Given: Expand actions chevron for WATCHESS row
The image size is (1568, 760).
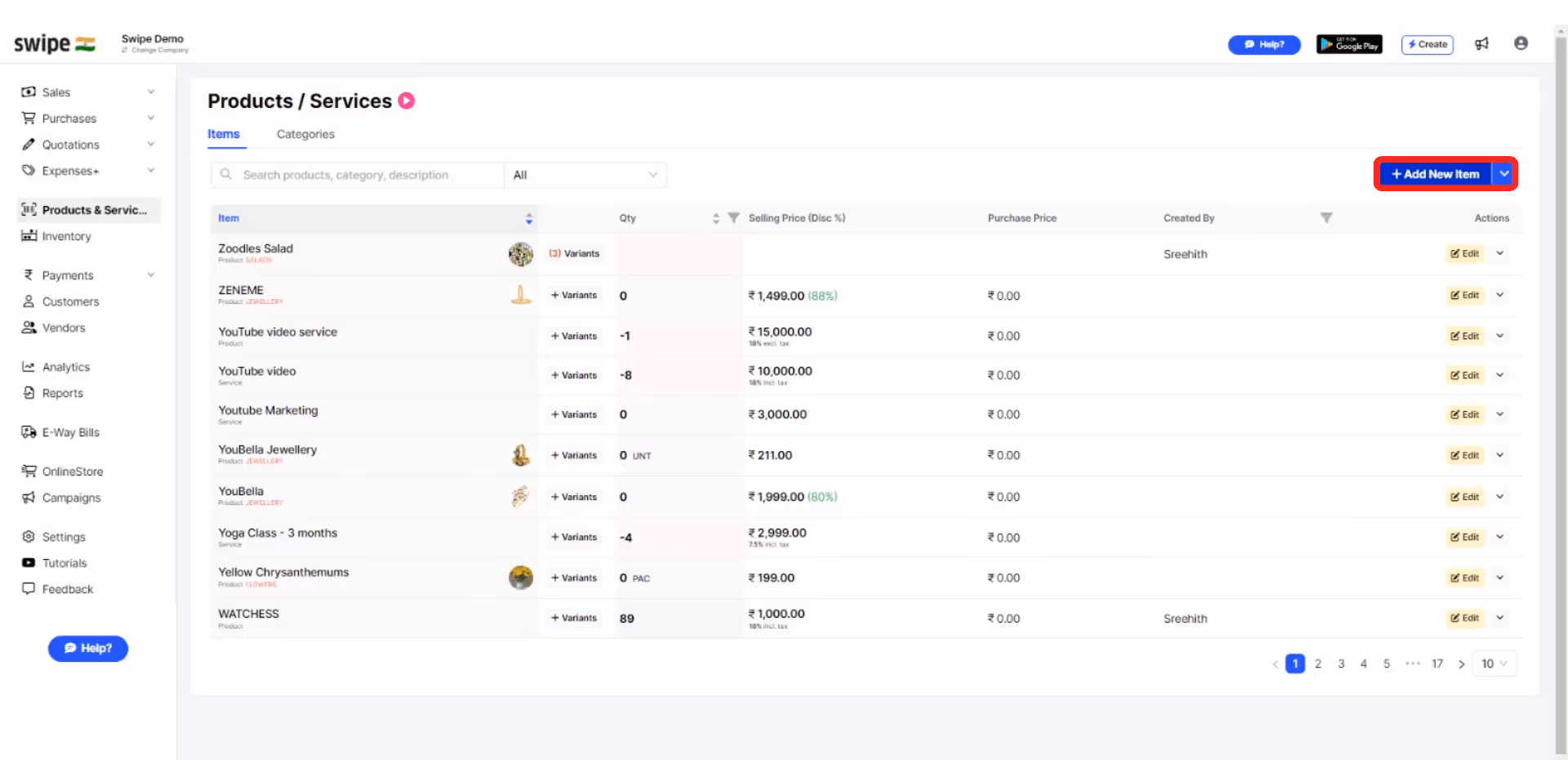Looking at the screenshot, I should 1500,618.
